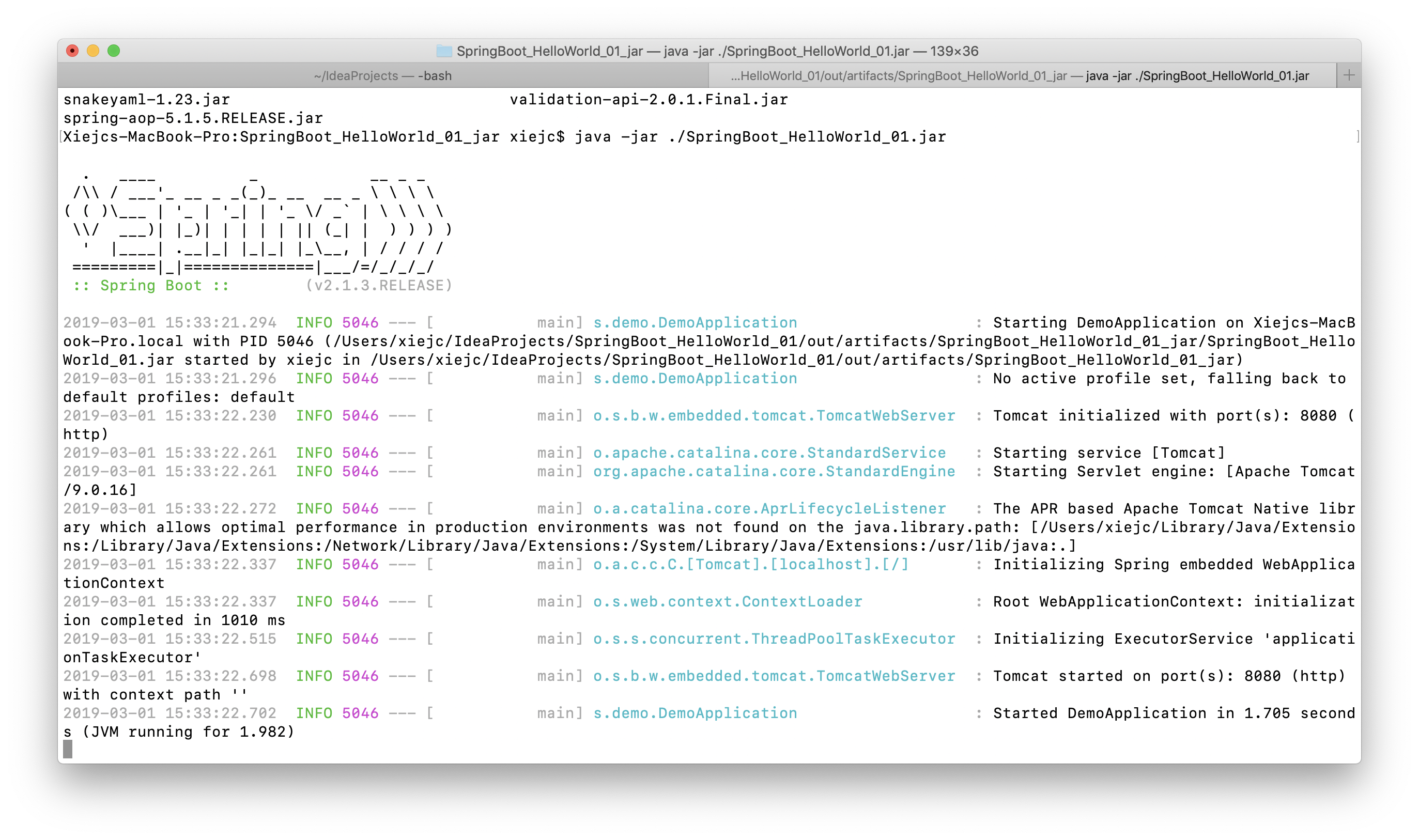Screen dimensions: 1419x840
Task: Switch to the ~/IdeaProjects -bash tab
Action: click(383, 75)
